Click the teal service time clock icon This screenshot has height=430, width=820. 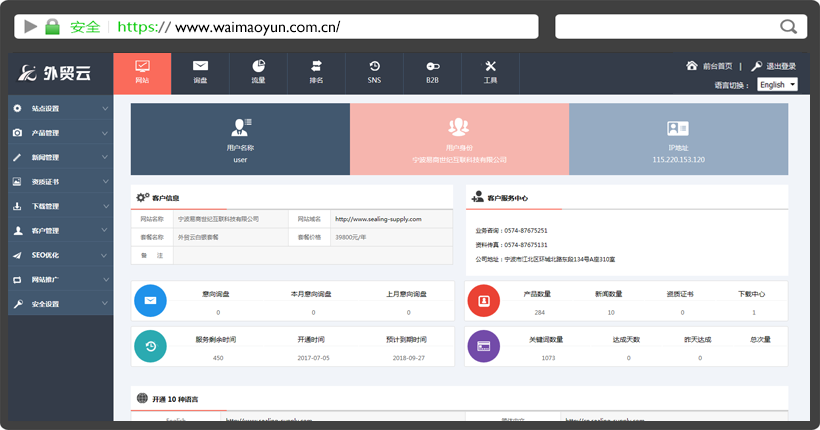150,346
